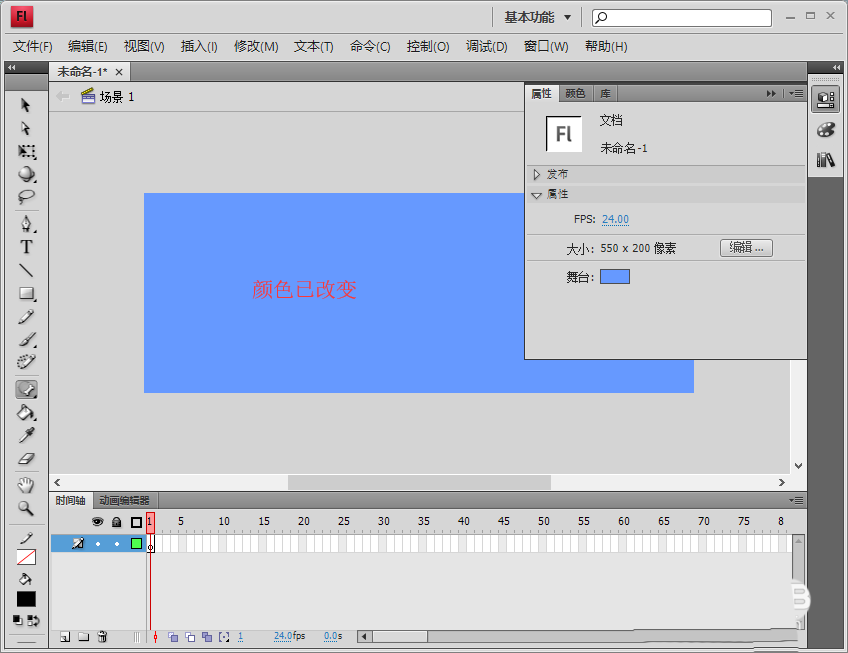Viewport: 848px width, 653px height.
Task: Select the Paint Bucket tool
Action: coord(26,412)
